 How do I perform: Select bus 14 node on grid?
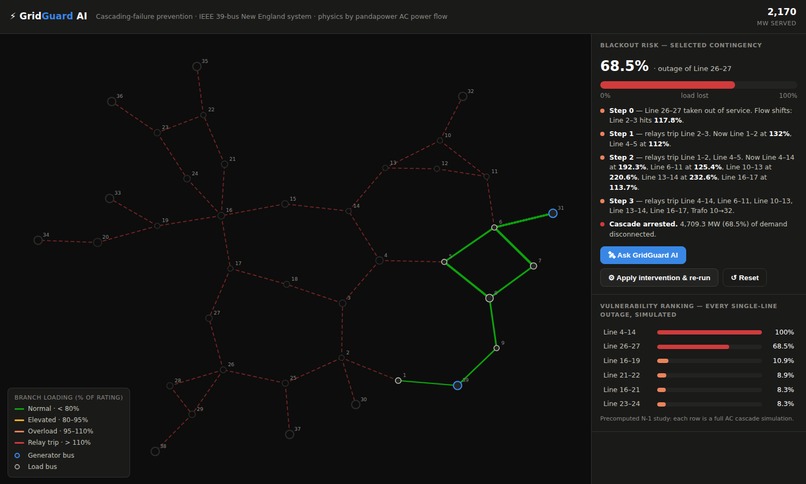(349, 211)
